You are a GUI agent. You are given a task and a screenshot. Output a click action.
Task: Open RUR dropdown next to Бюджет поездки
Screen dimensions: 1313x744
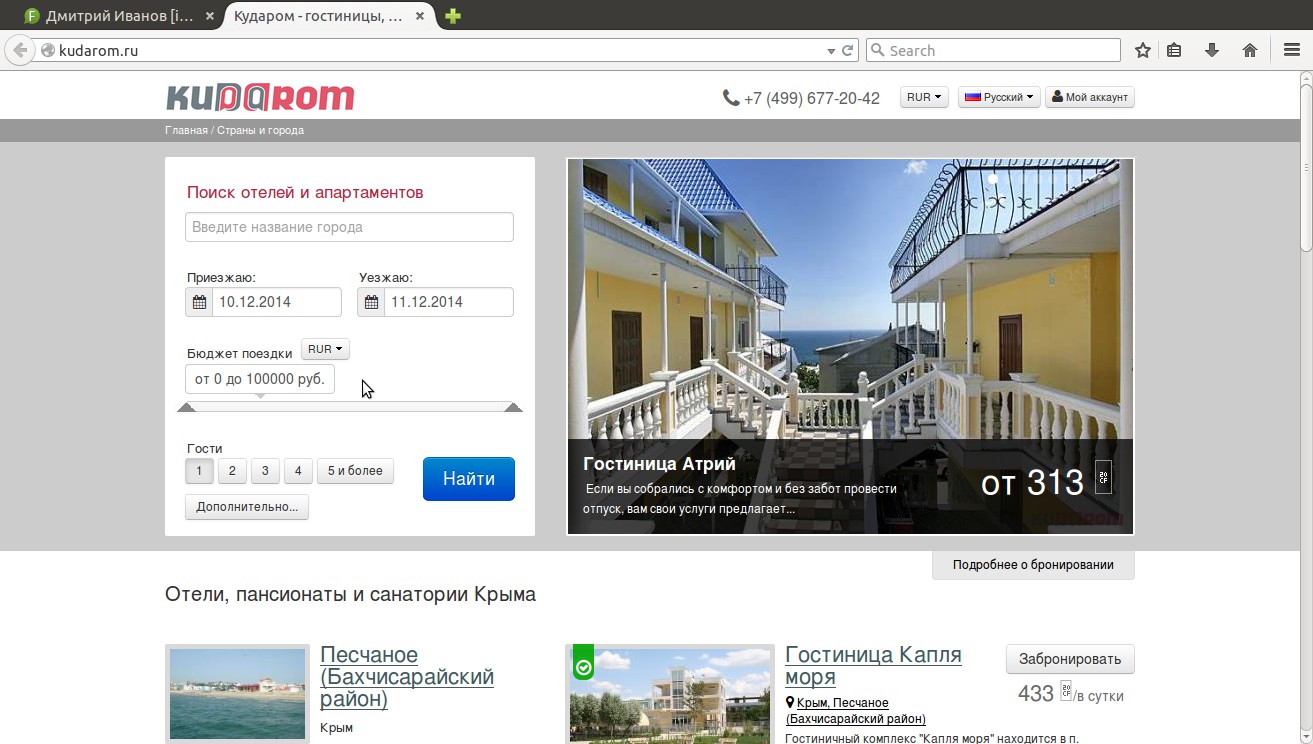click(x=325, y=349)
